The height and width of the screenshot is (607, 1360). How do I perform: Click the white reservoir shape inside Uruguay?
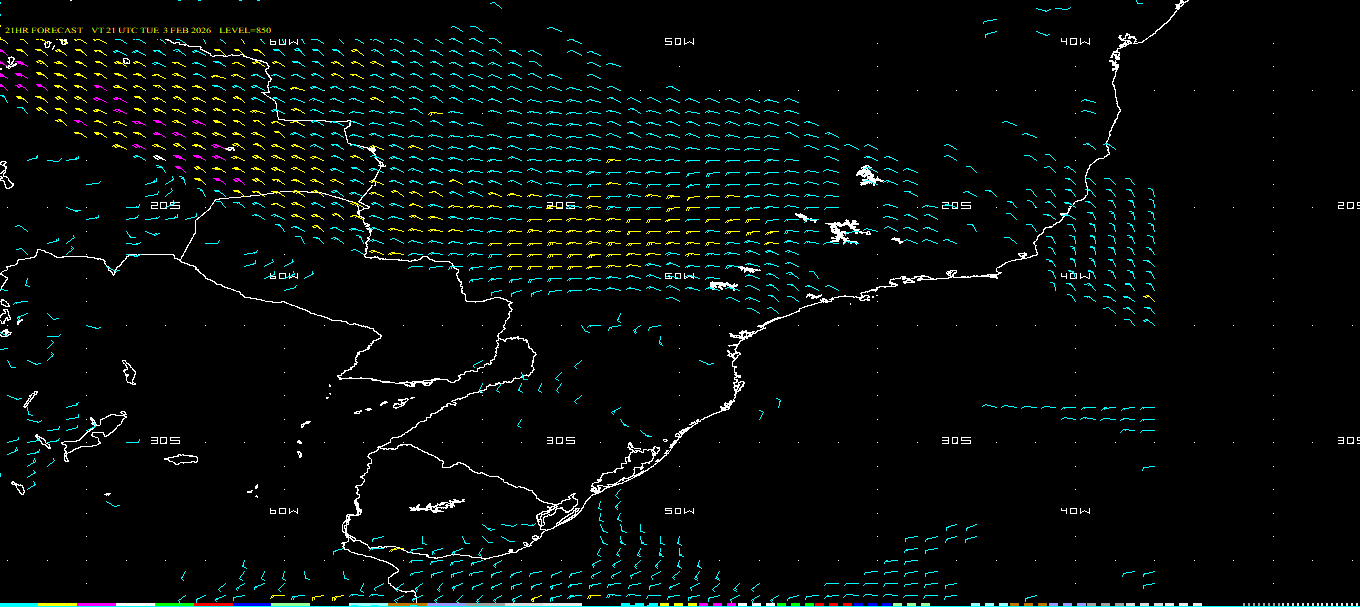[437, 506]
